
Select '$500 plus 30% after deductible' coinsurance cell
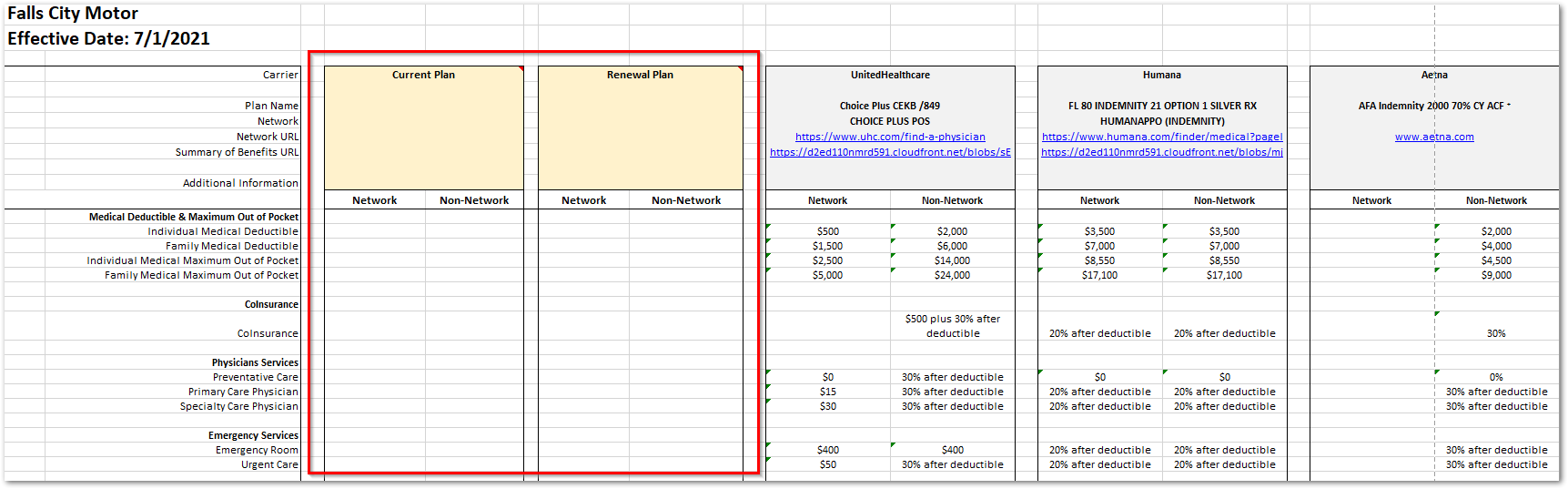tap(953, 326)
